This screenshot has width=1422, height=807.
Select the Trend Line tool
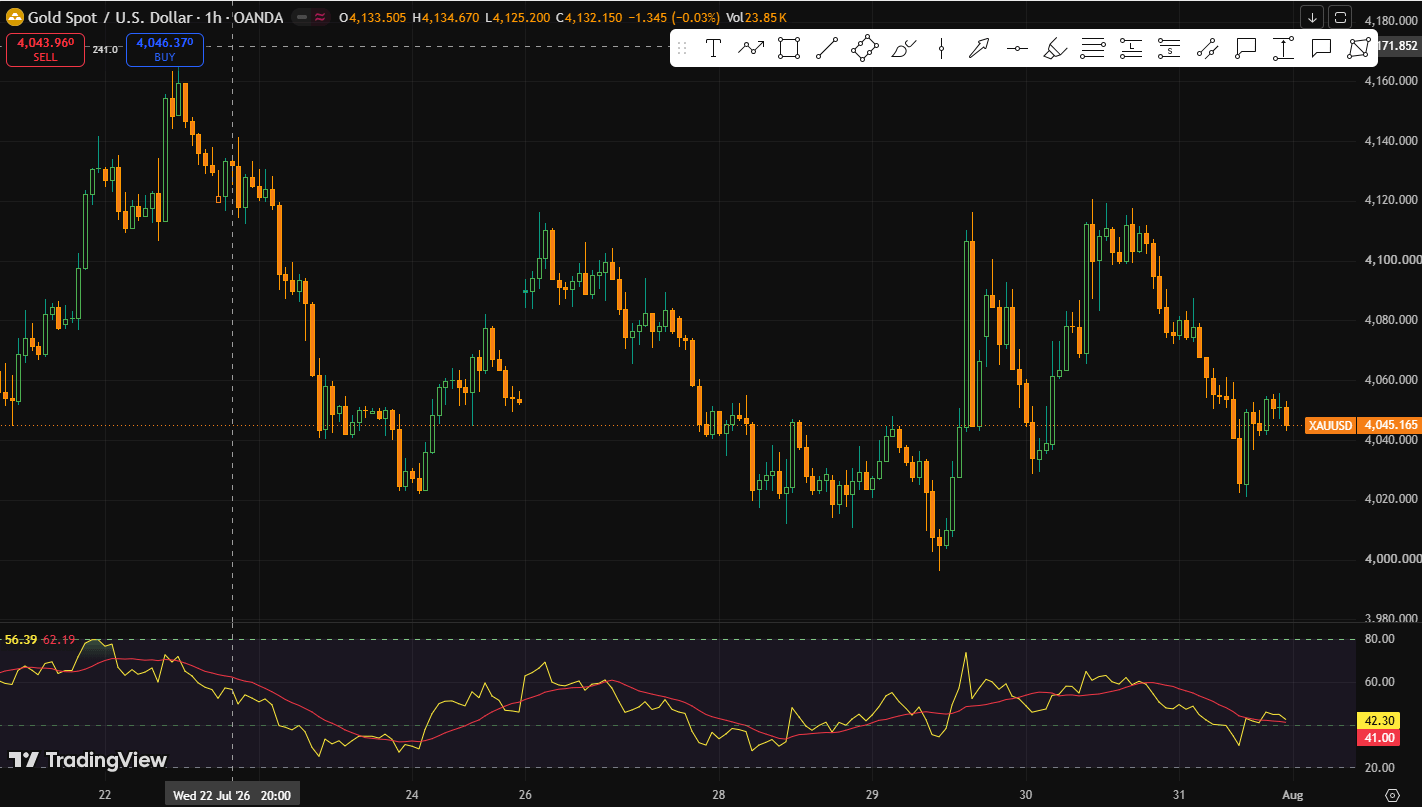pos(827,48)
